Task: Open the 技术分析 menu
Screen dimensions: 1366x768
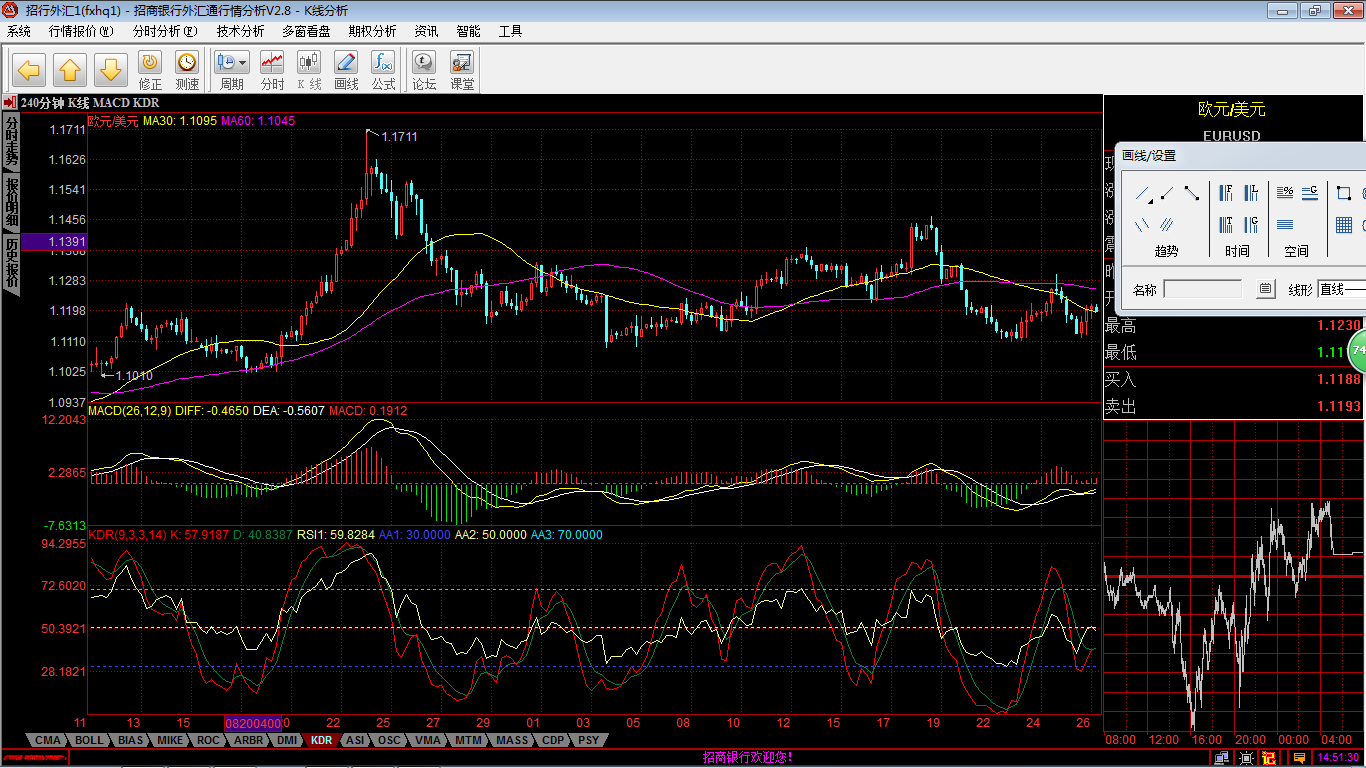Action: coord(240,31)
